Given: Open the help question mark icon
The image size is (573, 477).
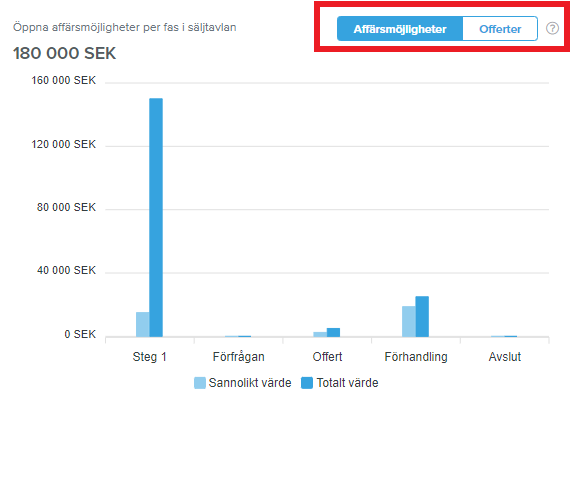Looking at the screenshot, I should (552, 28).
